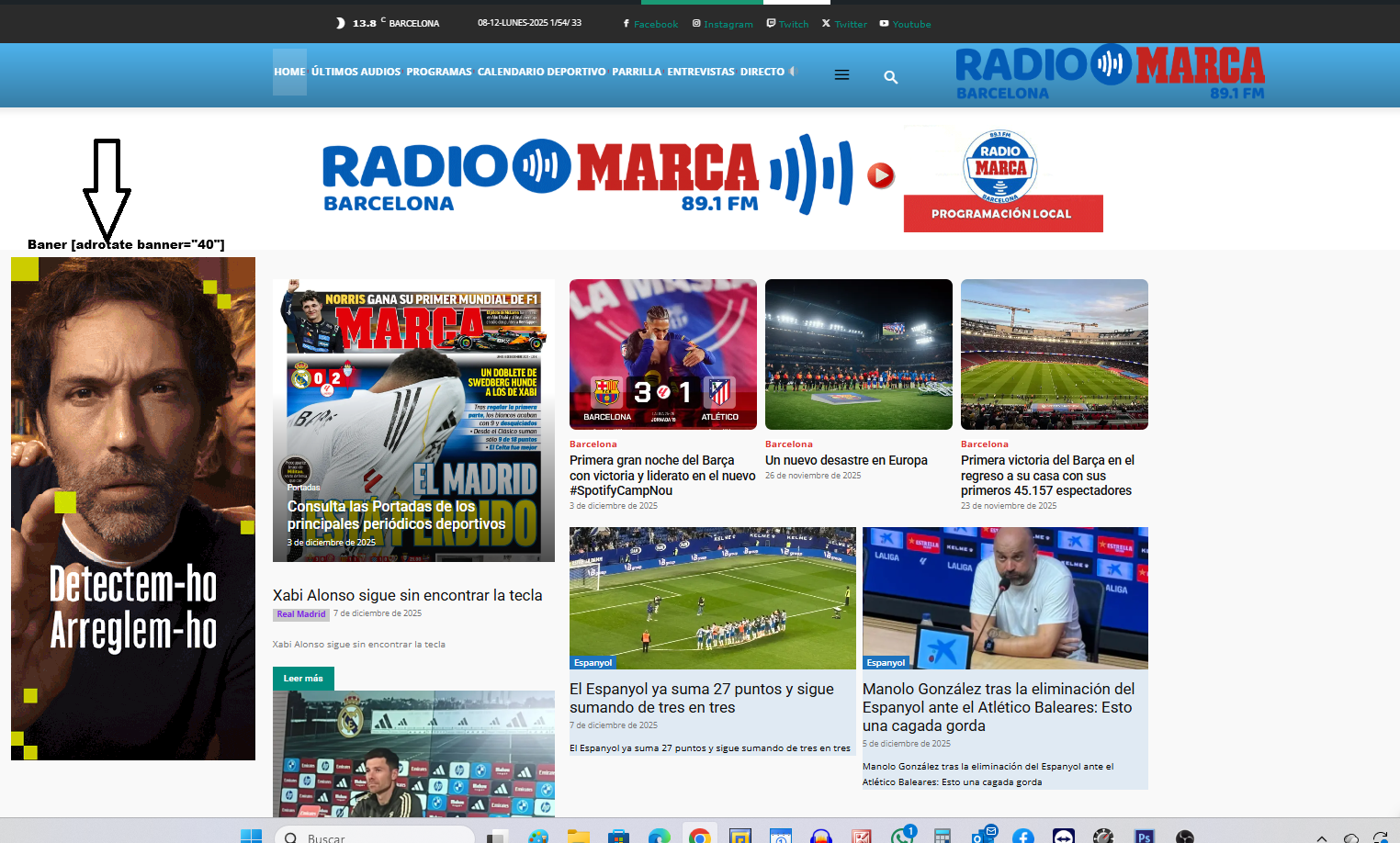
Task: Open Microsoft Edge from the taskbar
Action: (660, 837)
